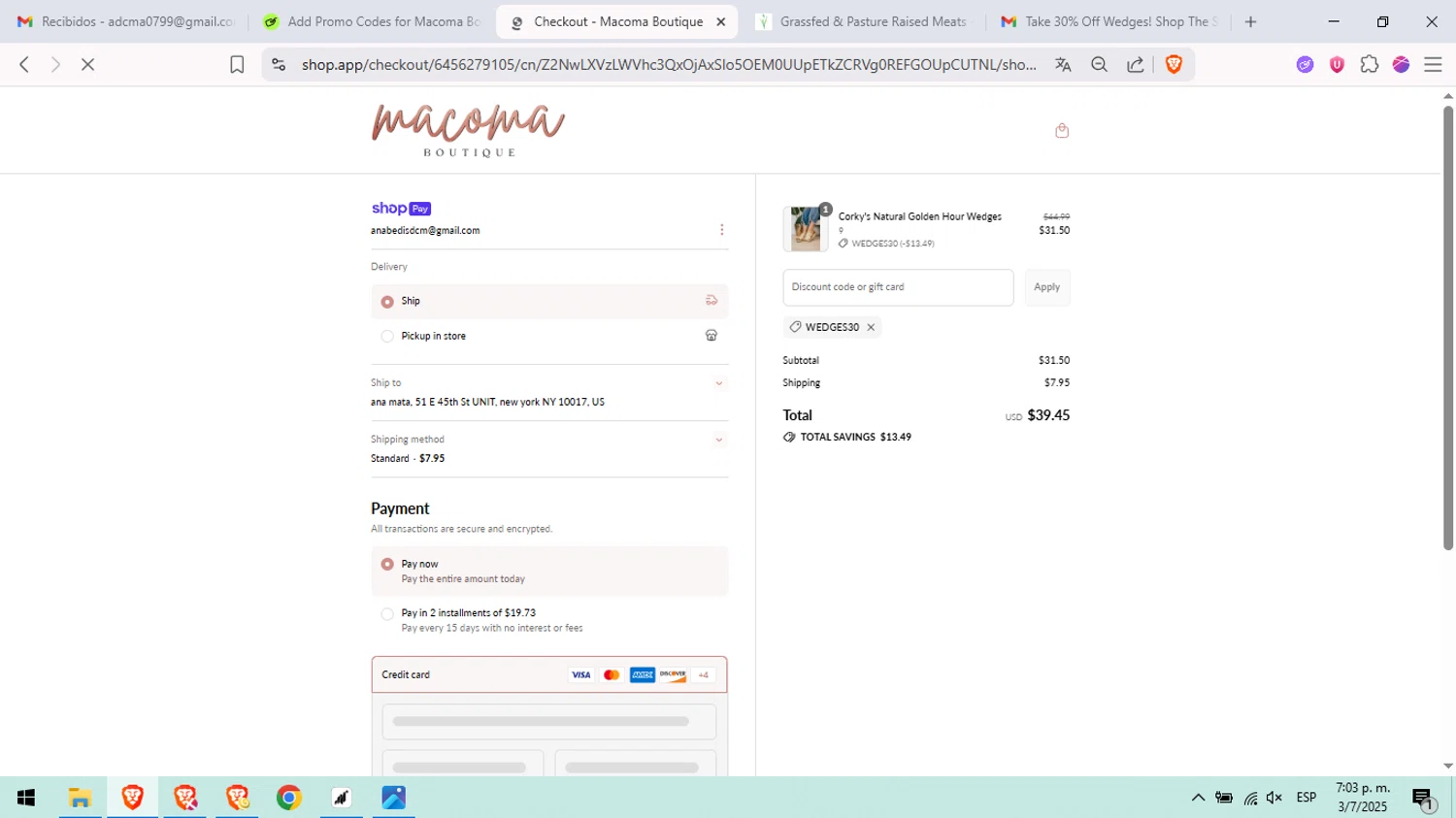Viewport: 1456px width, 818px height.
Task: Switch to Grassfed & Pasture Raised Meats tab
Action: pyautogui.click(x=862, y=21)
